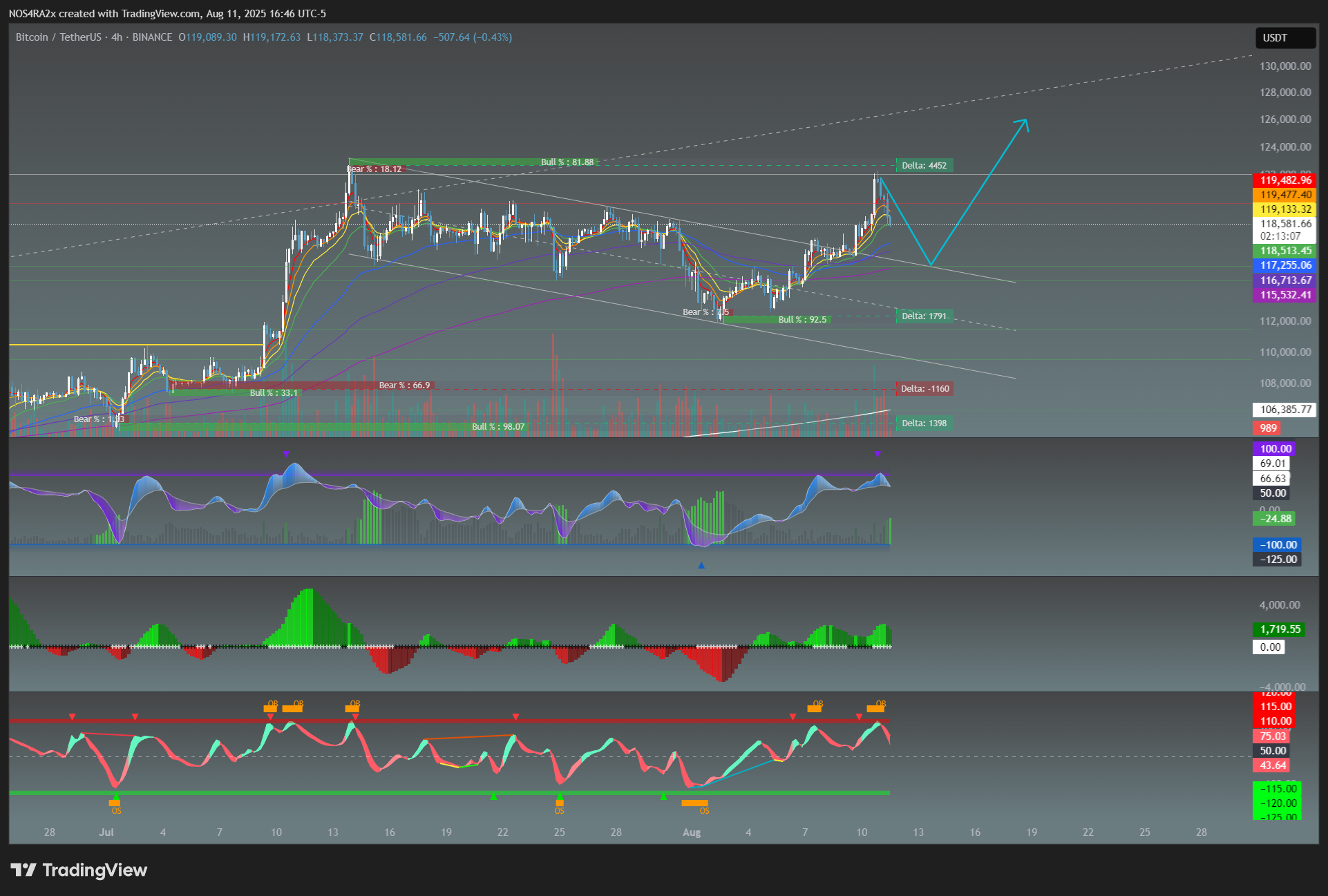Click the Delta: 4452 label

[924, 166]
